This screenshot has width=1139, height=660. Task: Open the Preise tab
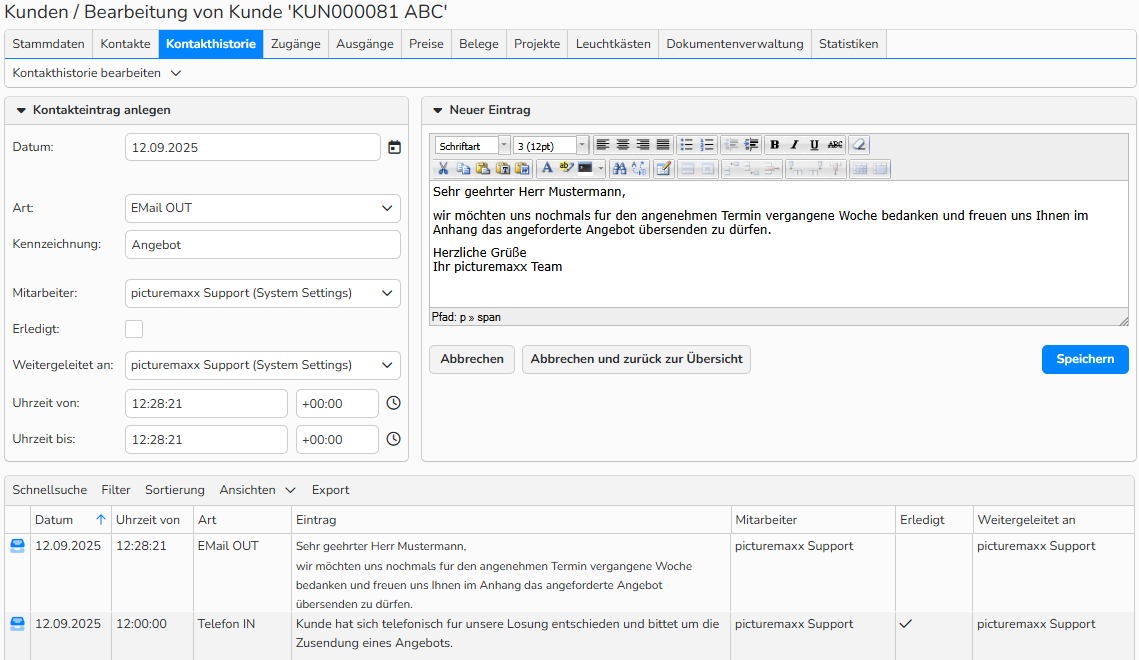[x=426, y=44]
